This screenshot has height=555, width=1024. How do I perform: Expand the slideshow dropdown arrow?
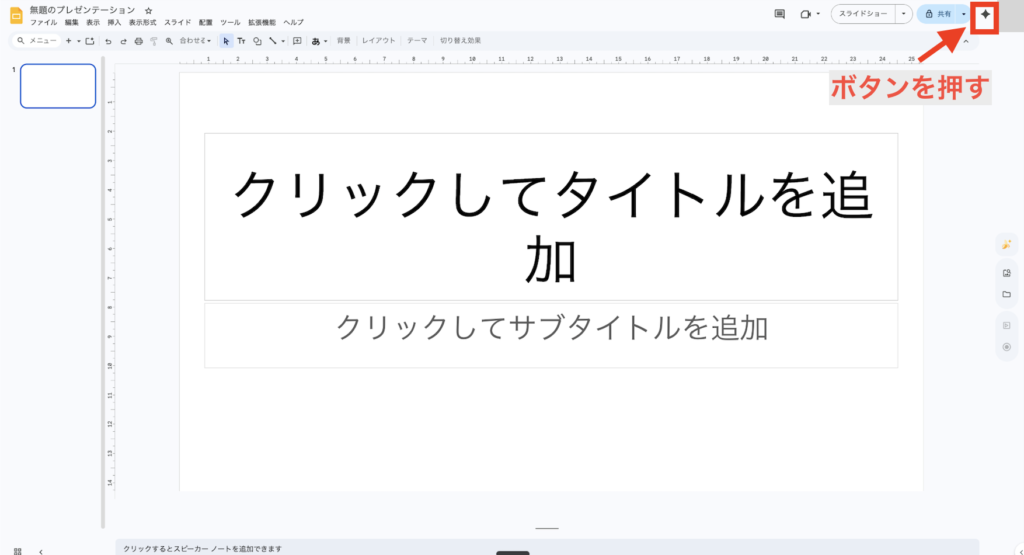(903, 14)
